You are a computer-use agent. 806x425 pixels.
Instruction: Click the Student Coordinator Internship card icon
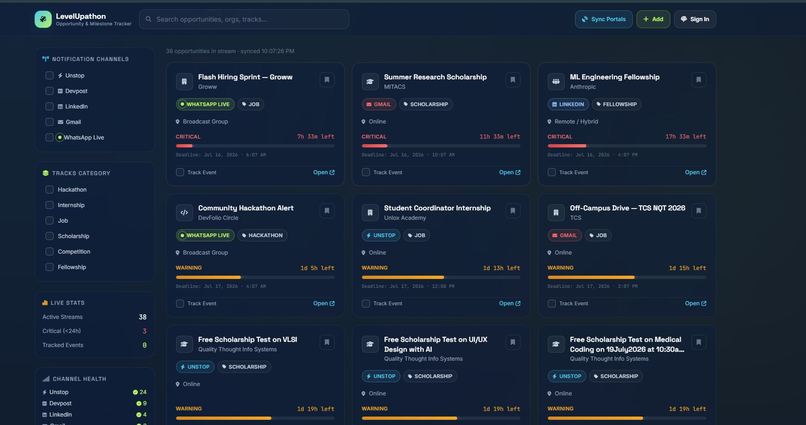[370, 212]
